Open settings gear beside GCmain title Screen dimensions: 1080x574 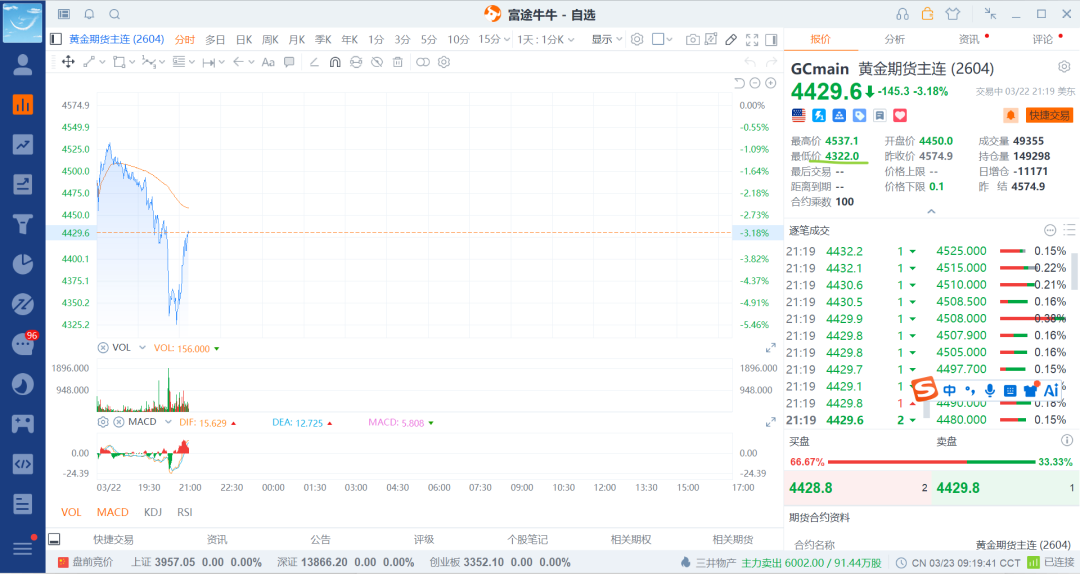(x=1064, y=67)
